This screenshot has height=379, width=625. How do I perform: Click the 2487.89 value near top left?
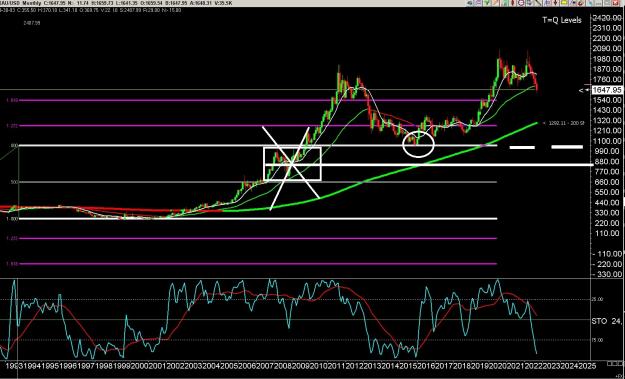32,23
